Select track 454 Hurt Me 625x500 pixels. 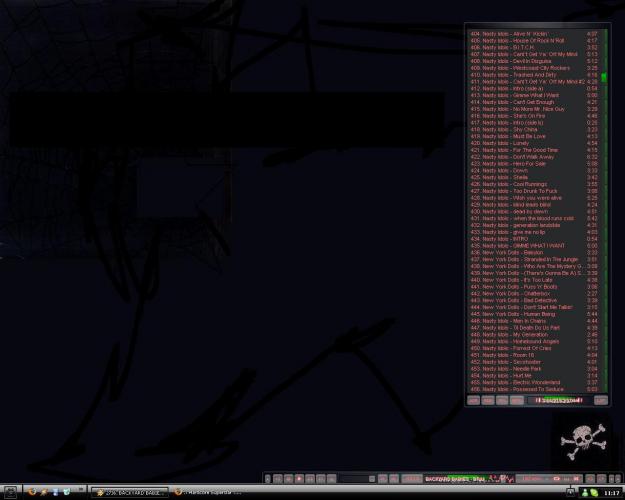pos(533,376)
